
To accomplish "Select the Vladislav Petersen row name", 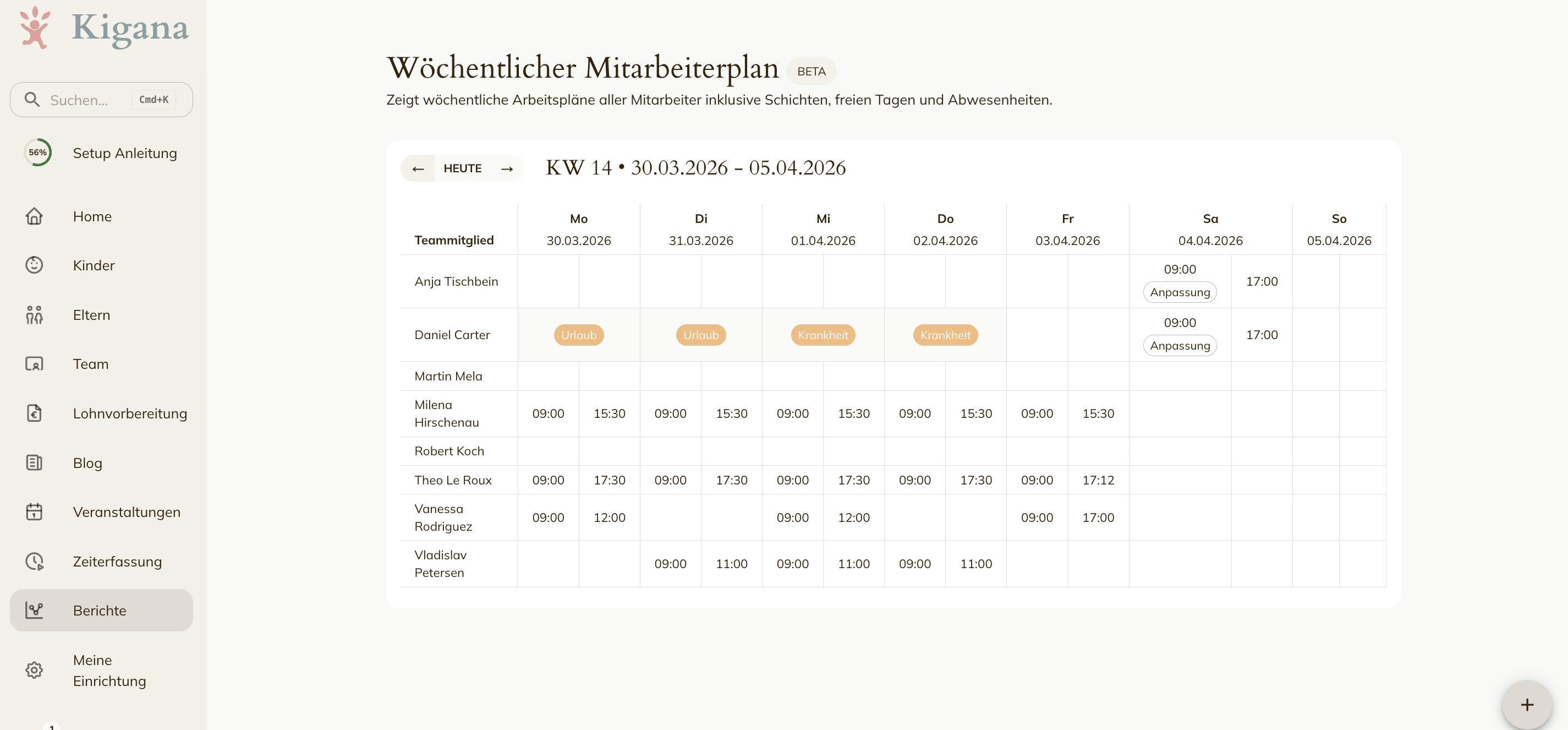I will (x=441, y=564).
